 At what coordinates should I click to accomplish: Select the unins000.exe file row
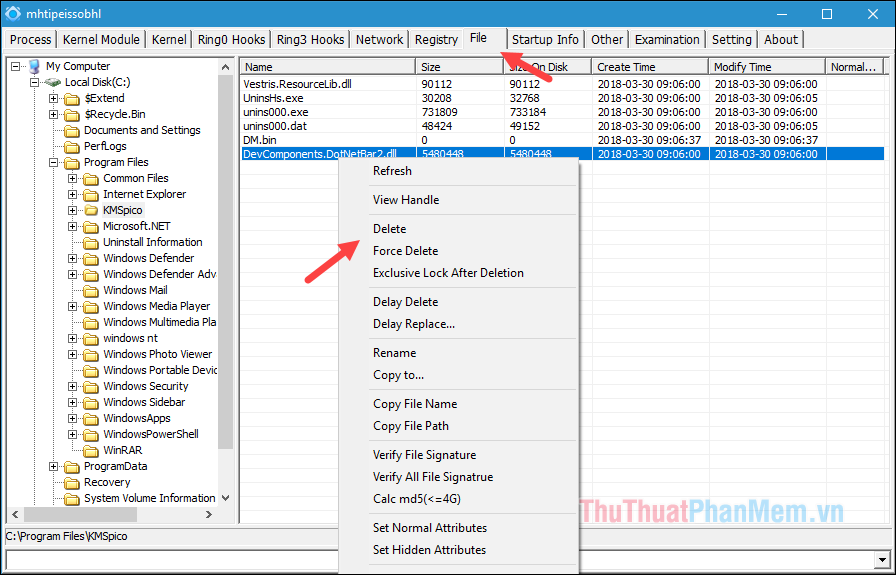[562, 112]
